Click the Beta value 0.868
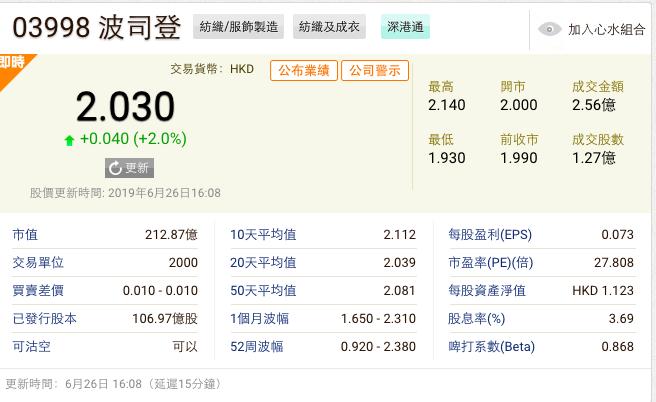The width and height of the screenshot is (656, 402). click(618, 347)
